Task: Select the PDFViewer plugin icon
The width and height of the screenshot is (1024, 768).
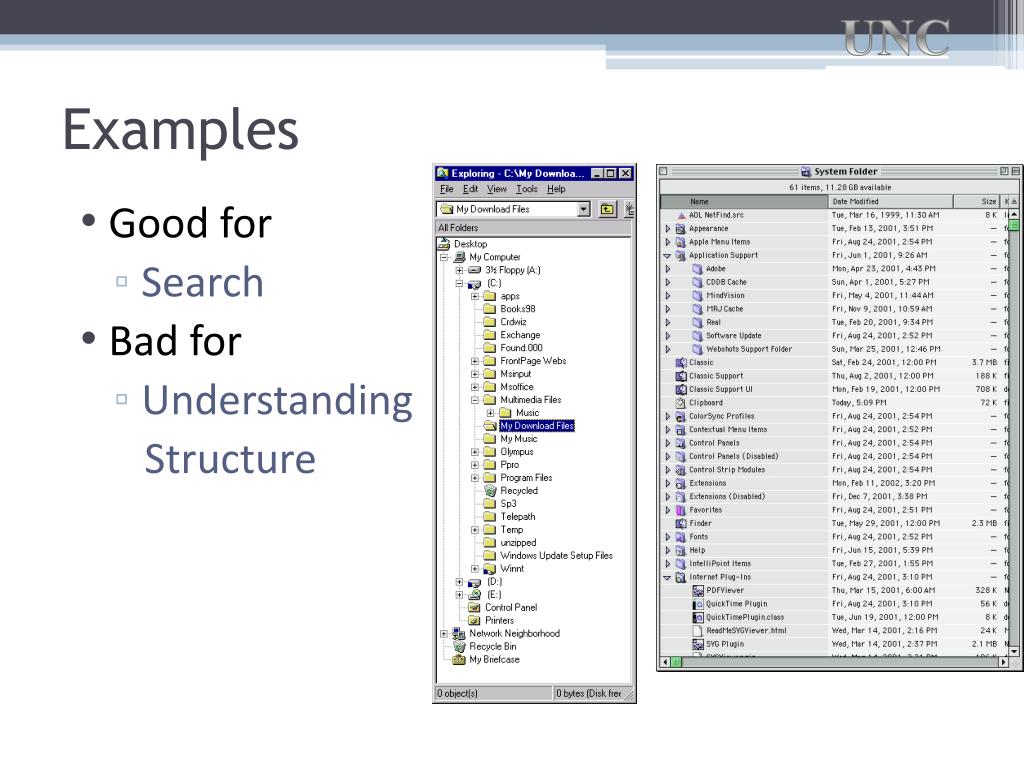Action: 697,590
